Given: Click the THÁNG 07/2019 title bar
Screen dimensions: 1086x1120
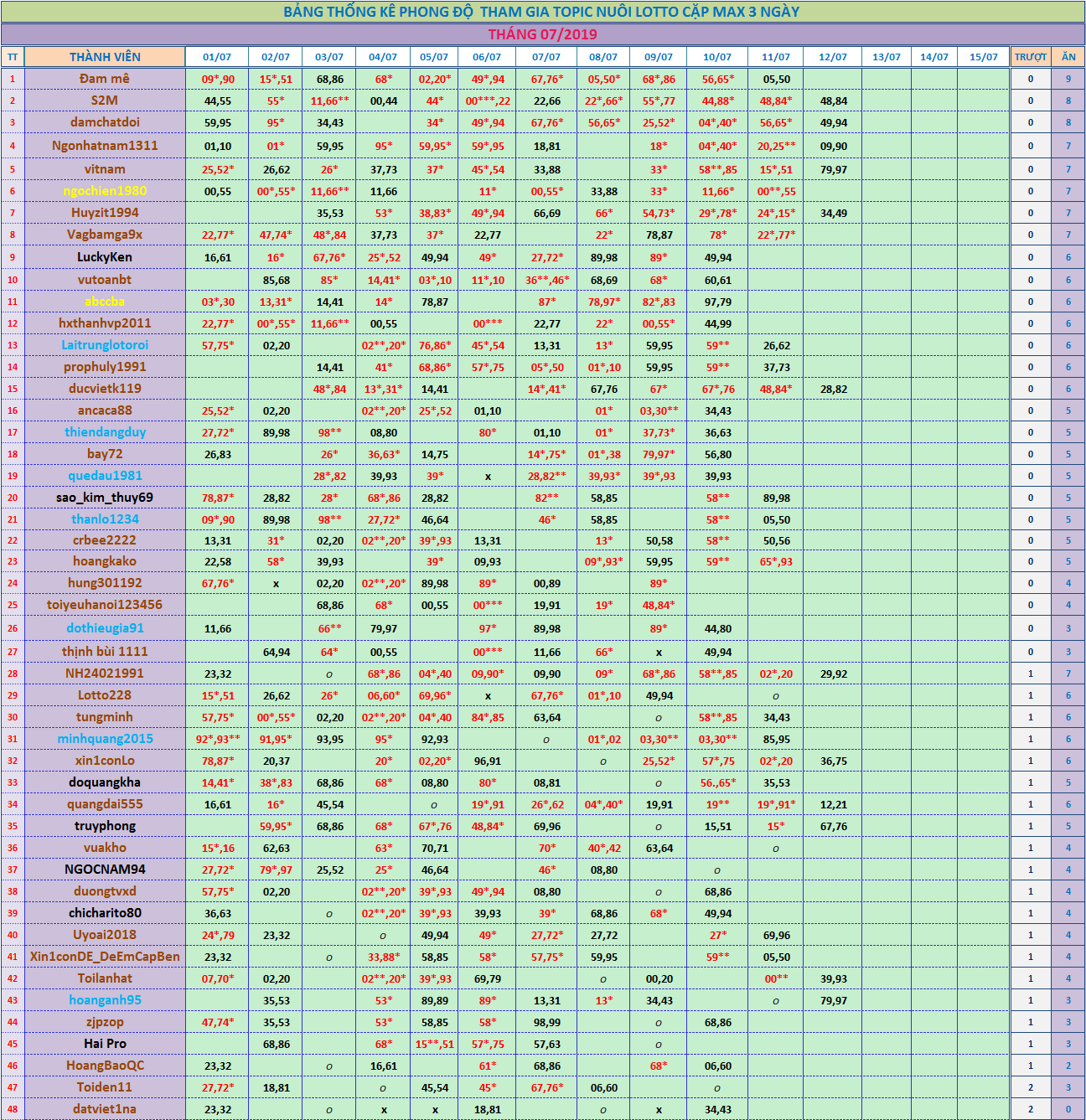Looking at the screenshot, I should (x=542, y=34).
